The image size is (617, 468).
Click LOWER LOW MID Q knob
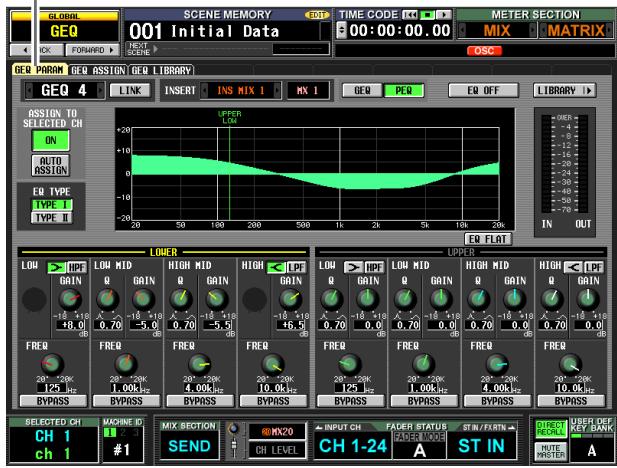click(x=107, y=300)
